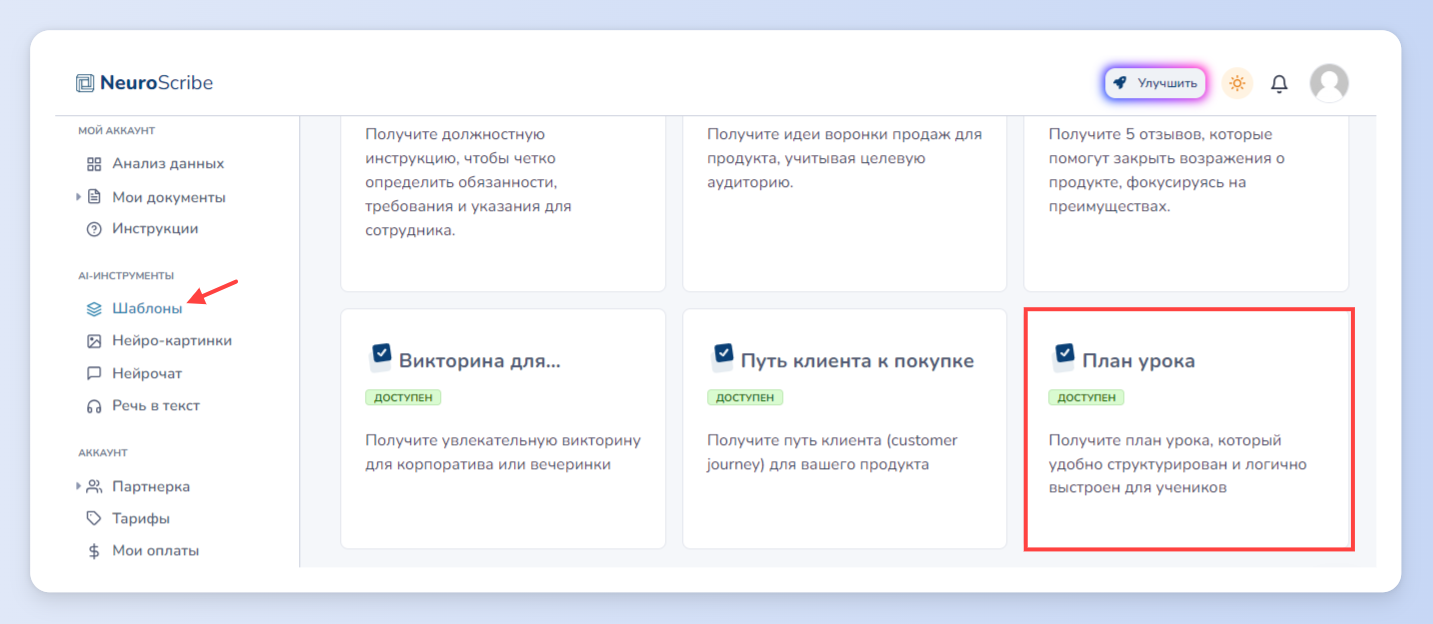Screen dimensions: 1433x624
Task: Click the Мои документы file icon
Action: (x=94, y=197)
